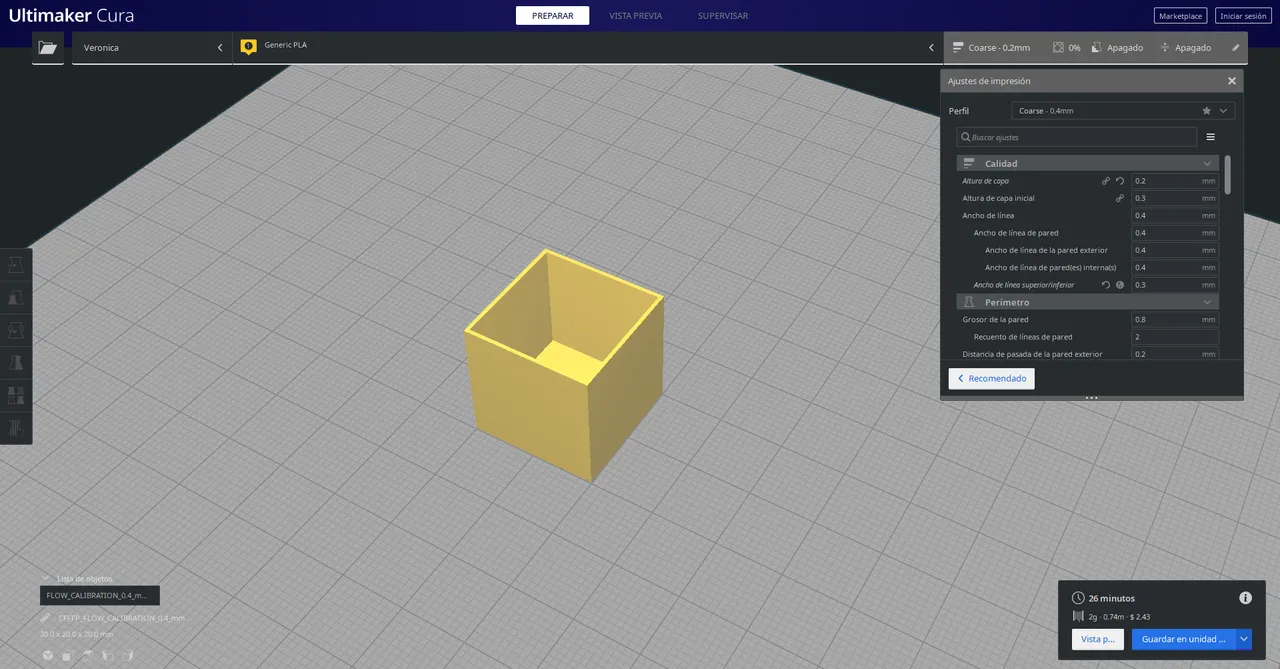Click the print info icon near 26 minutos

coord(1245,598)
